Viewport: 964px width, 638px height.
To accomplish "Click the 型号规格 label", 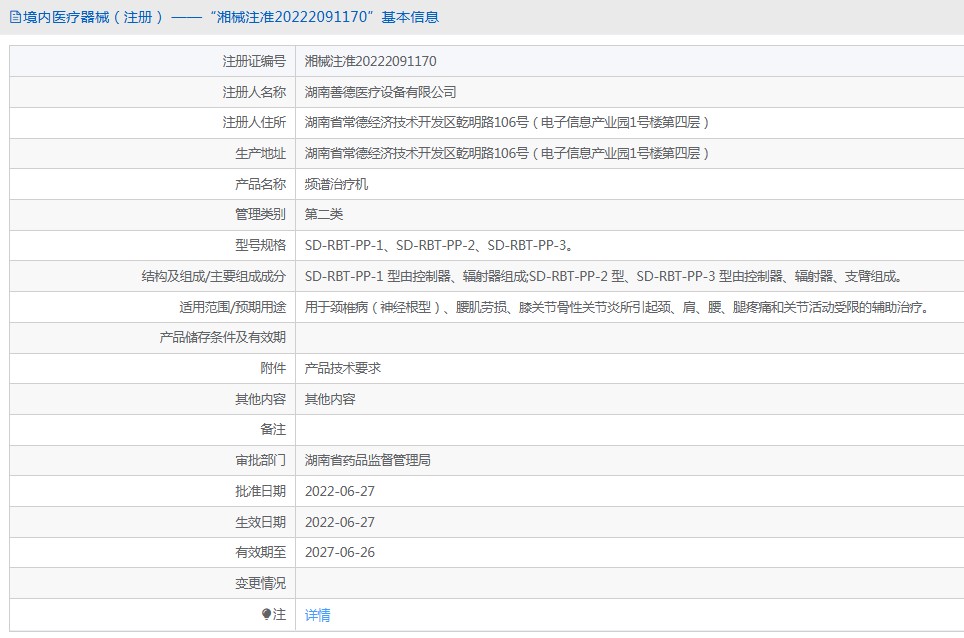I will 261,245.
